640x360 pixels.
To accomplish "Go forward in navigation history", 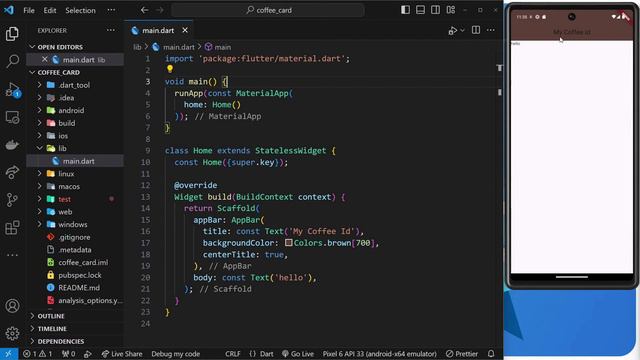I will tap(160, 10).
